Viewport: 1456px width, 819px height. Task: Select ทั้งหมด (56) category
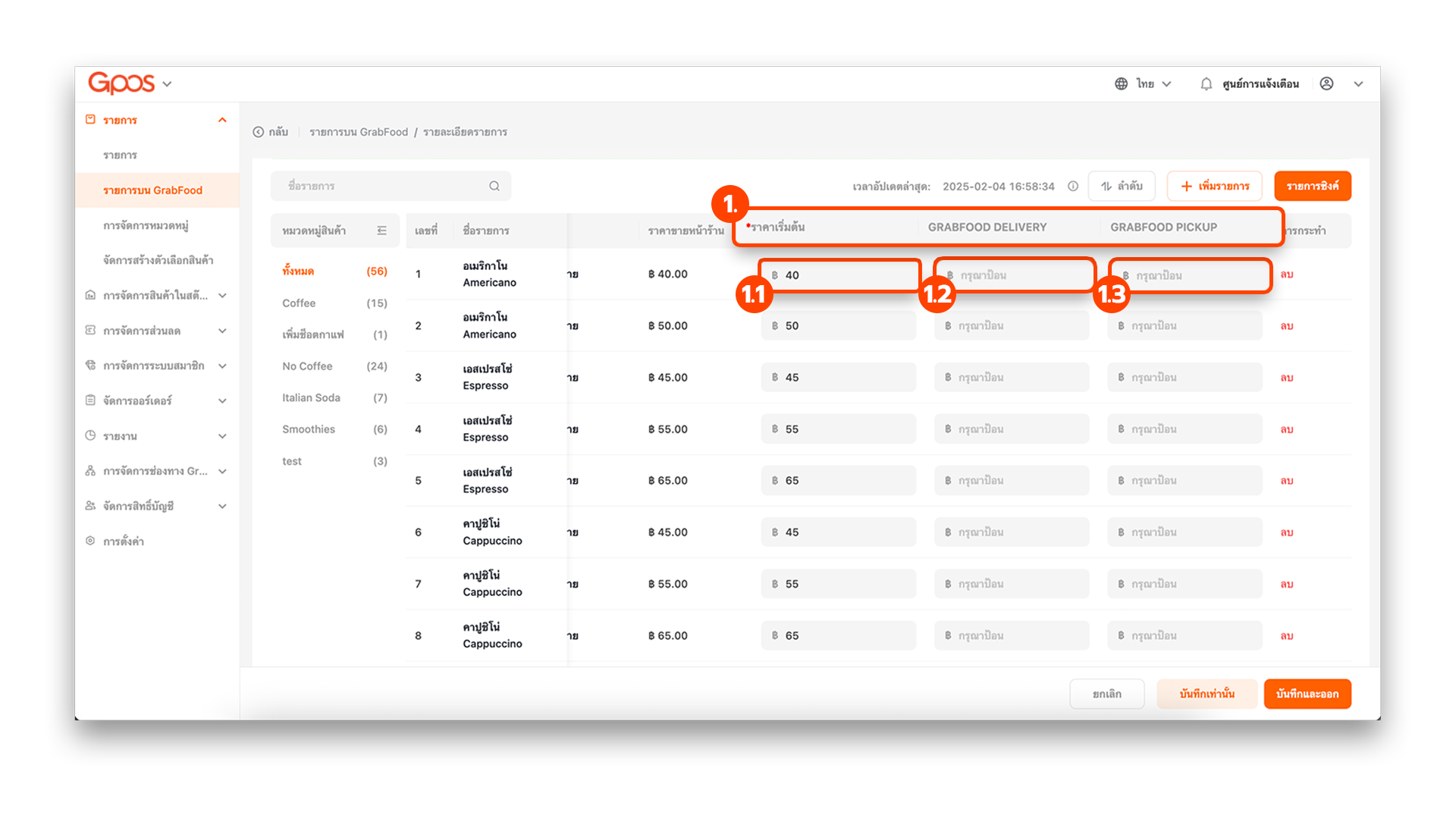tap(334, 271)
